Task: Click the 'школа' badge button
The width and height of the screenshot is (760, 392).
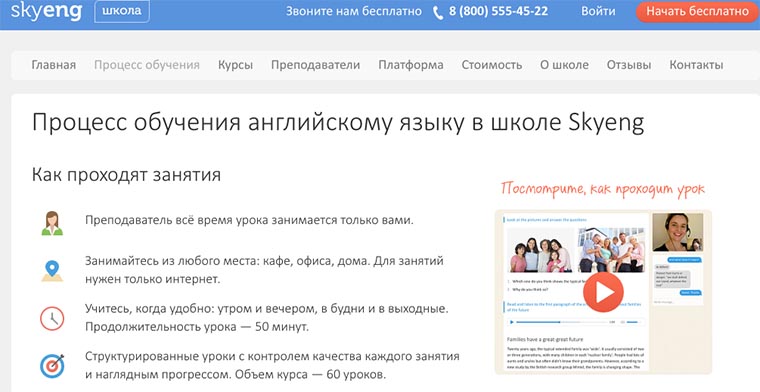Action: point(122,11)
